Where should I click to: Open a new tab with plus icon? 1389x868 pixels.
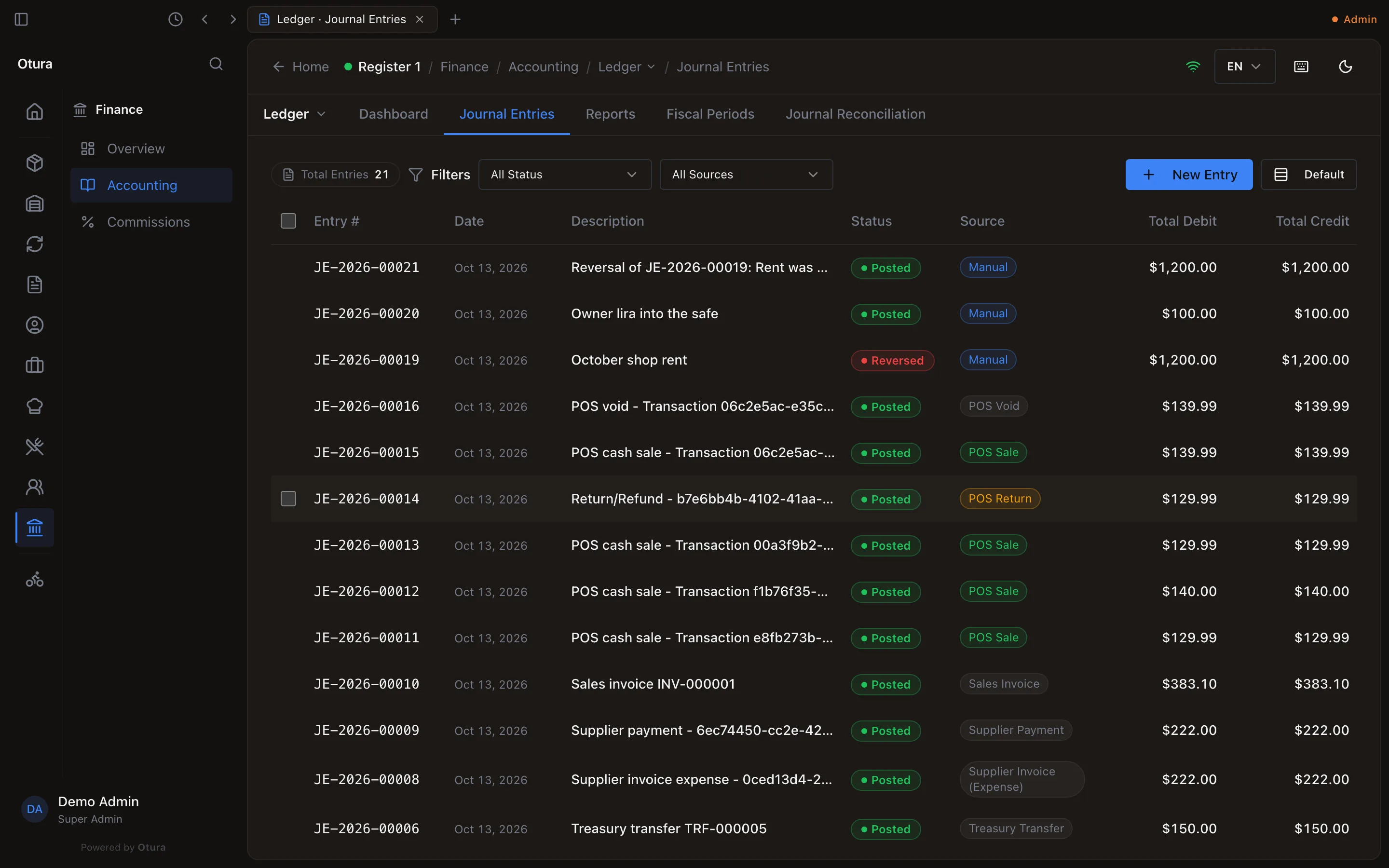coord(455,19)
